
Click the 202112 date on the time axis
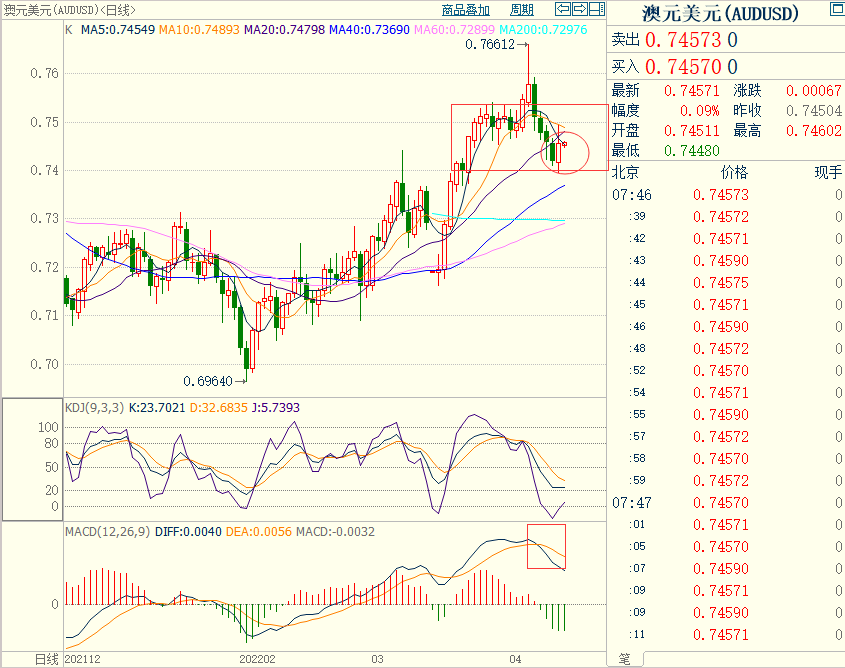pos(82,659)
